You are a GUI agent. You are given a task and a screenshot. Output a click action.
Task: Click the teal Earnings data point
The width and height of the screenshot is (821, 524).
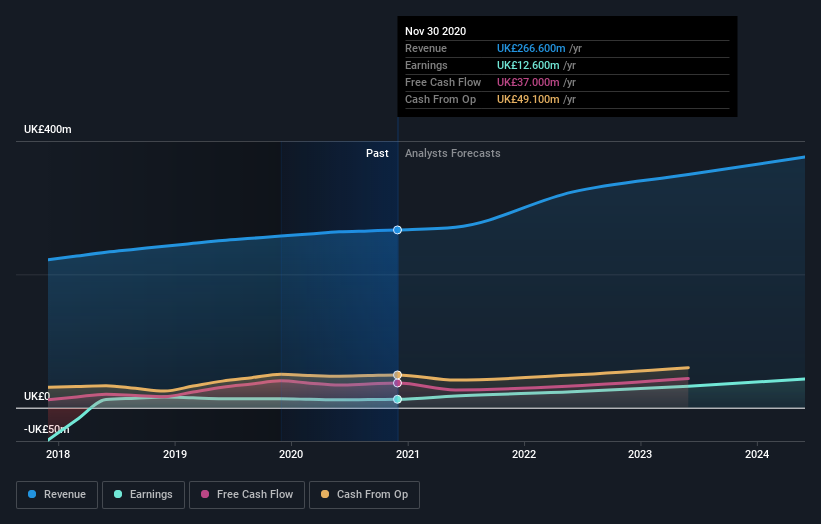(397, 399)
